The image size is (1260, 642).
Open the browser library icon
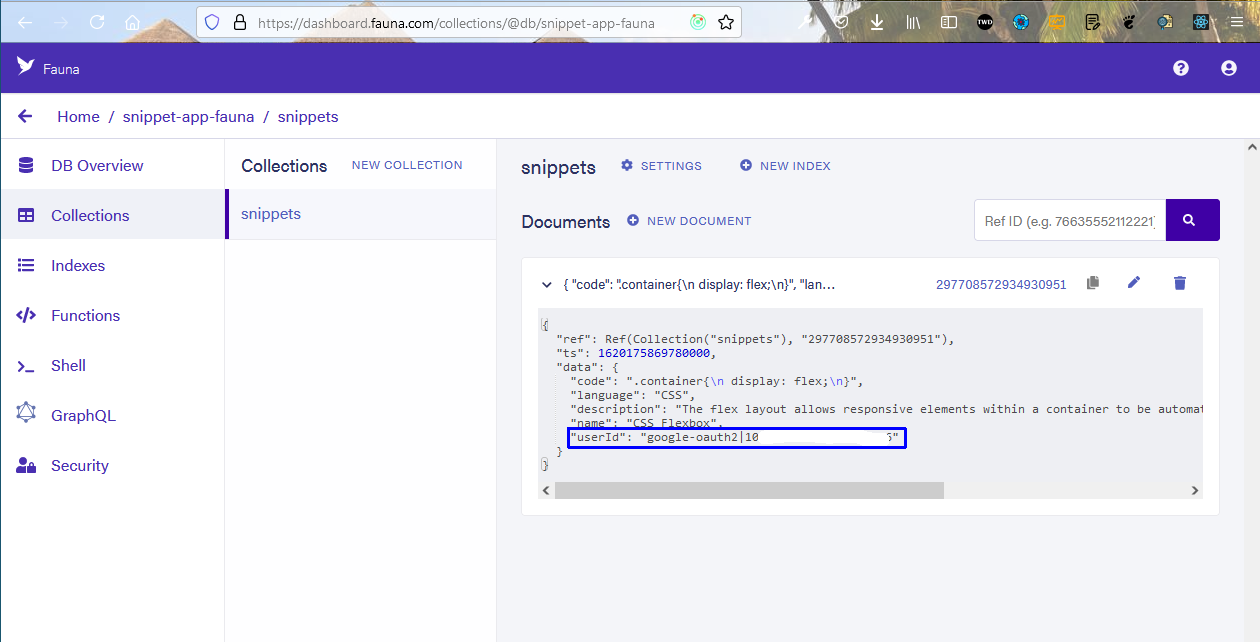click(914, 22)
